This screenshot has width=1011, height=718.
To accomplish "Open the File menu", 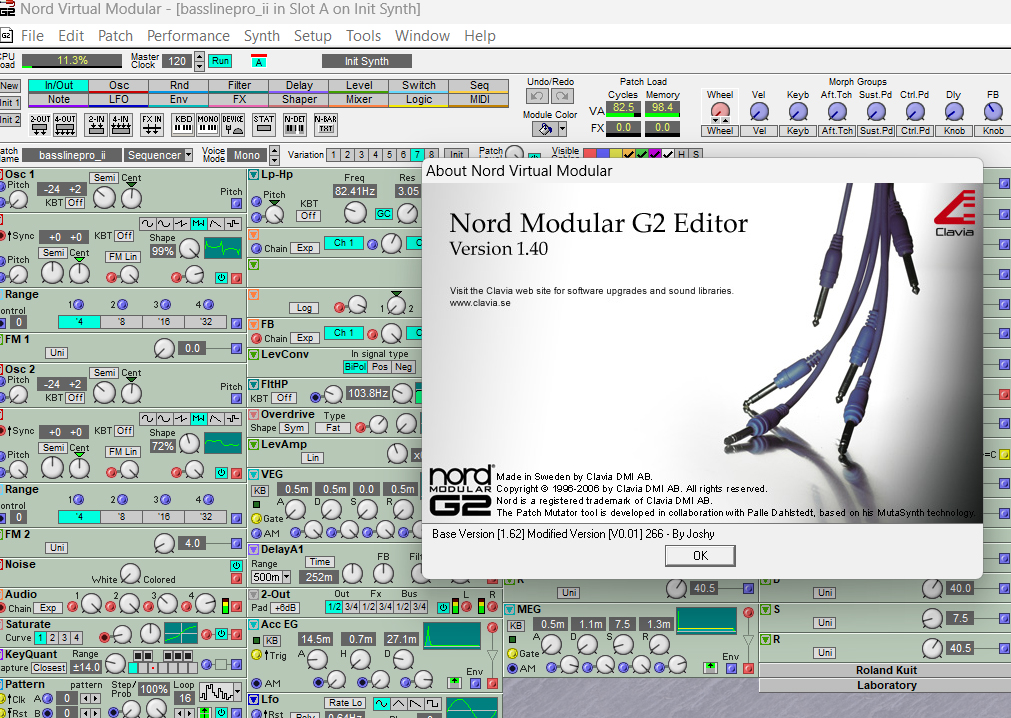I will click(32, 36).
